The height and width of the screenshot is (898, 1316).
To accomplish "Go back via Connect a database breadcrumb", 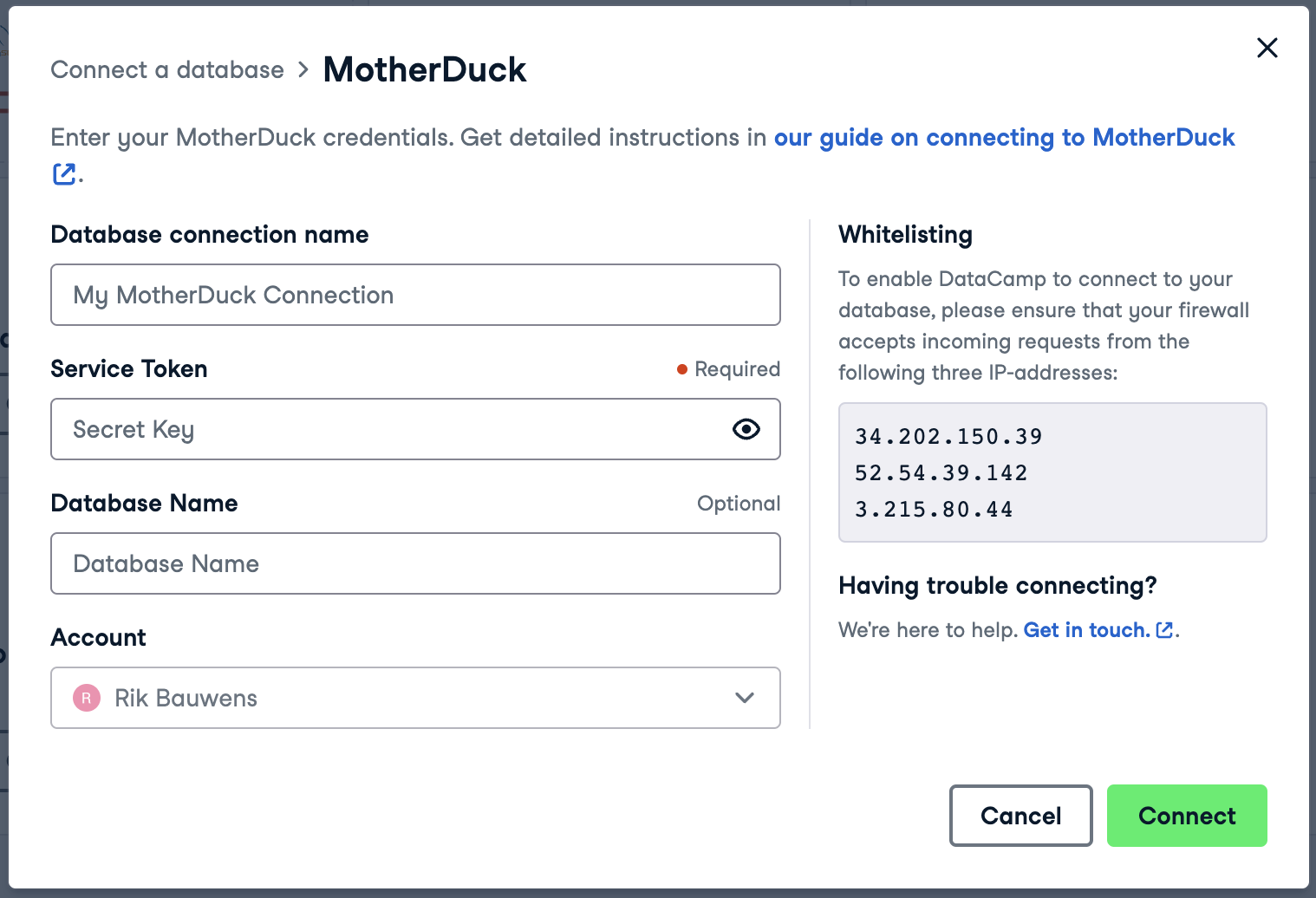I will pyautogui.click(x=167, y=69).
